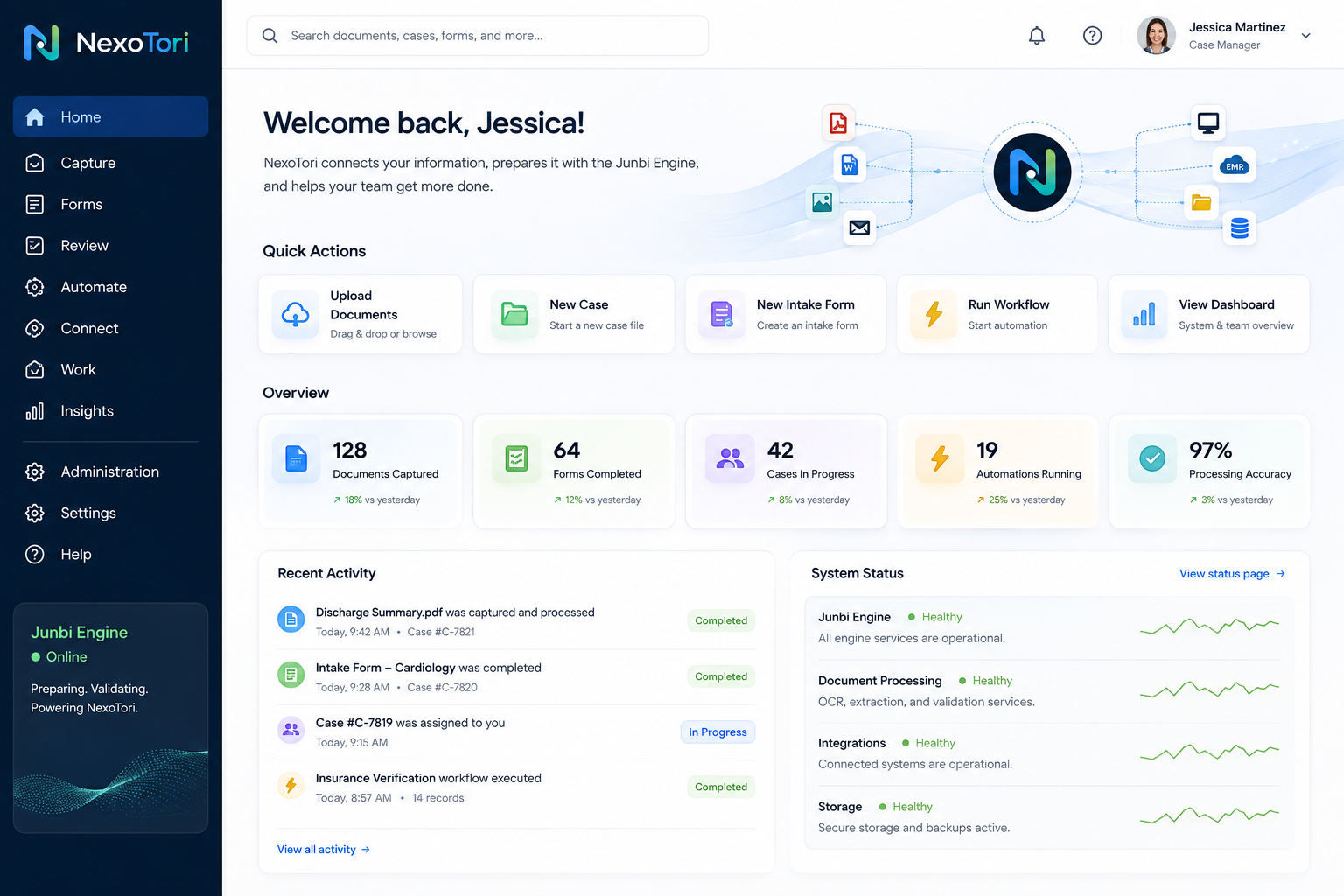This screenshot has height=896, width=1344.
Task: Navigate to Forms in the sidebar
Action: (x=111, y=204)
